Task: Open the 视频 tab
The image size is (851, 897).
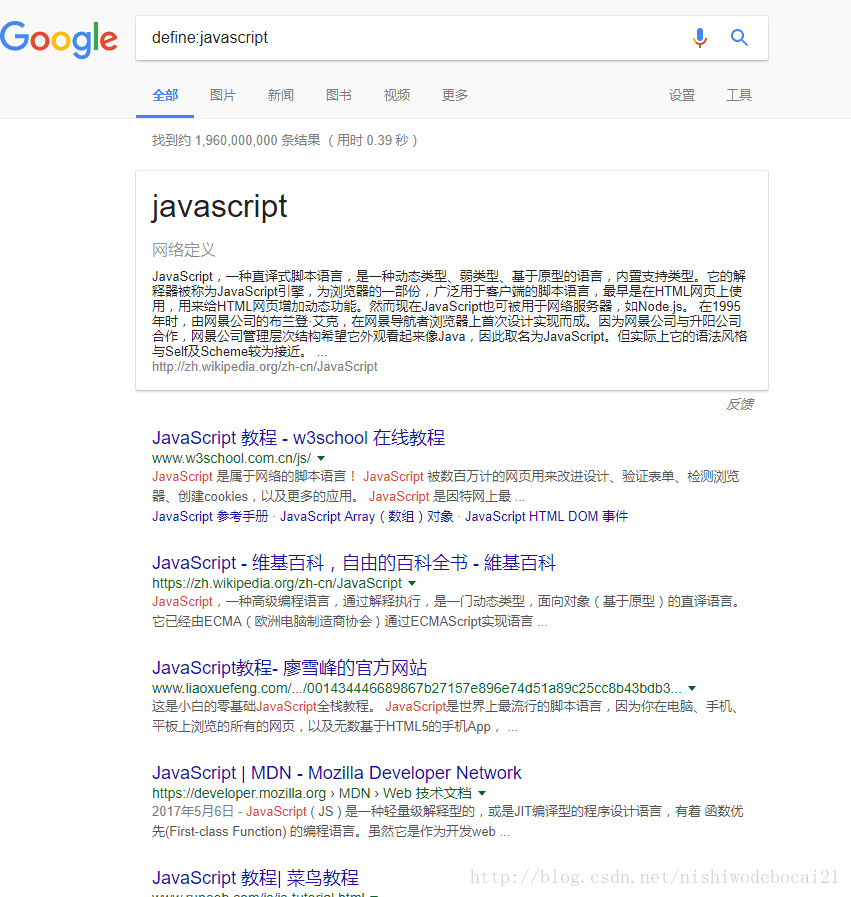Action: tap(397, 95)
